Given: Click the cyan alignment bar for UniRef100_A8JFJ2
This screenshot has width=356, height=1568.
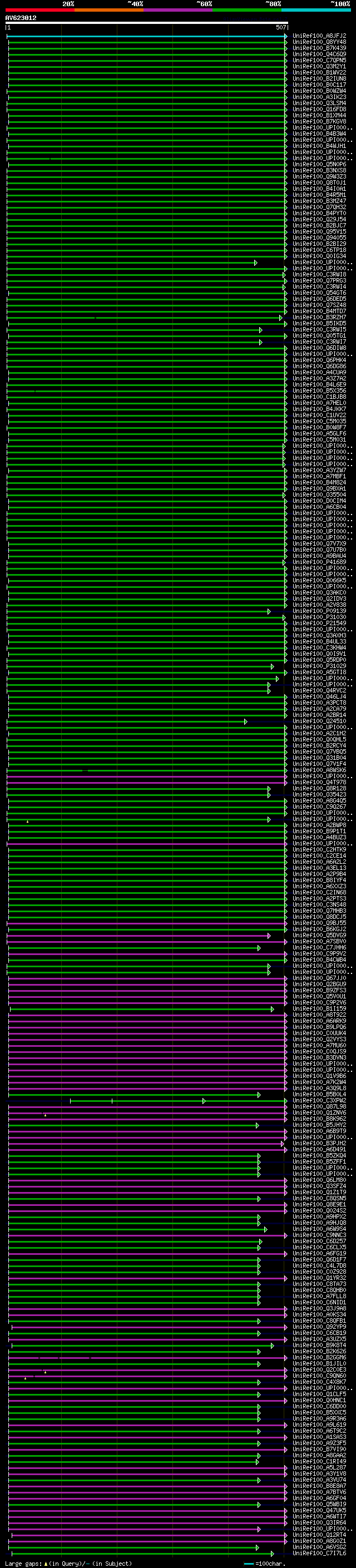Looking at the screenshot, I should (x=147, y=37).
